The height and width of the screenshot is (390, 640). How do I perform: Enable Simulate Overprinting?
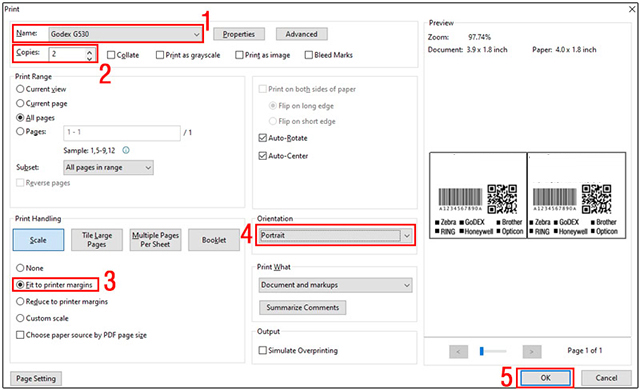point(263,350)
